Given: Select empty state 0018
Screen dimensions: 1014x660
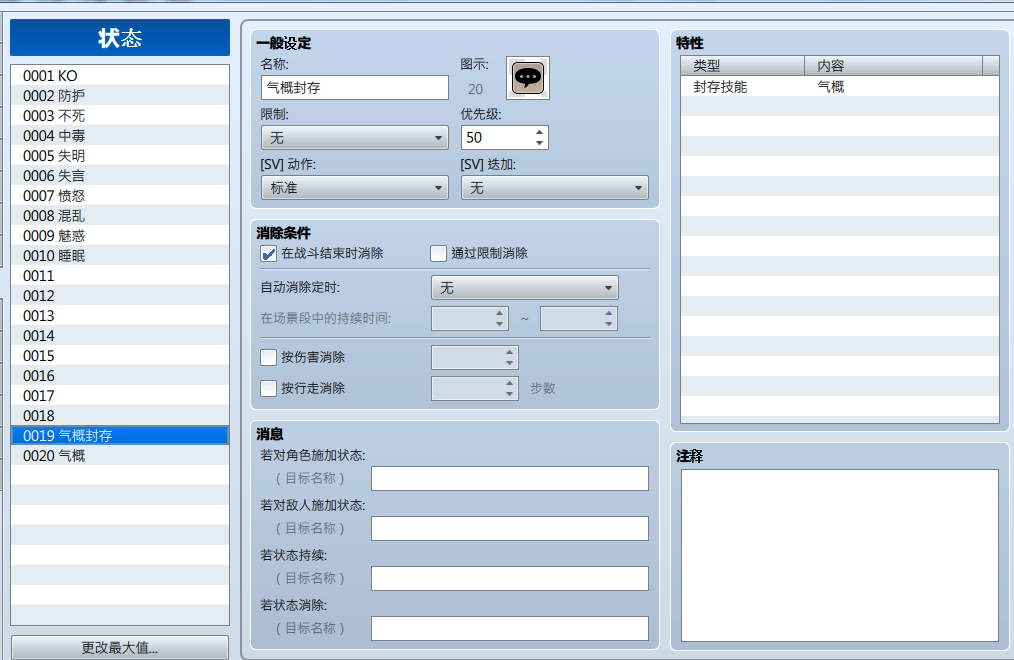Looking at the screenshot, I should (x=120, y=416).
